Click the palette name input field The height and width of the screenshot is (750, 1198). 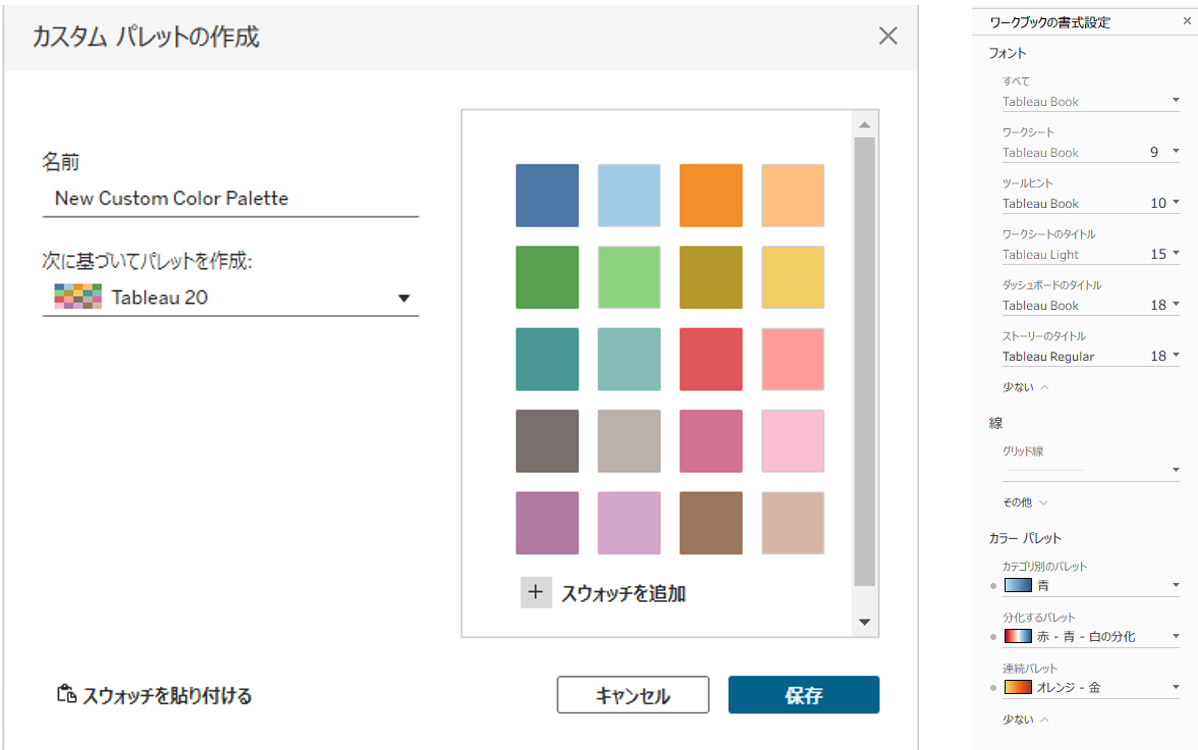click(230, 198)
